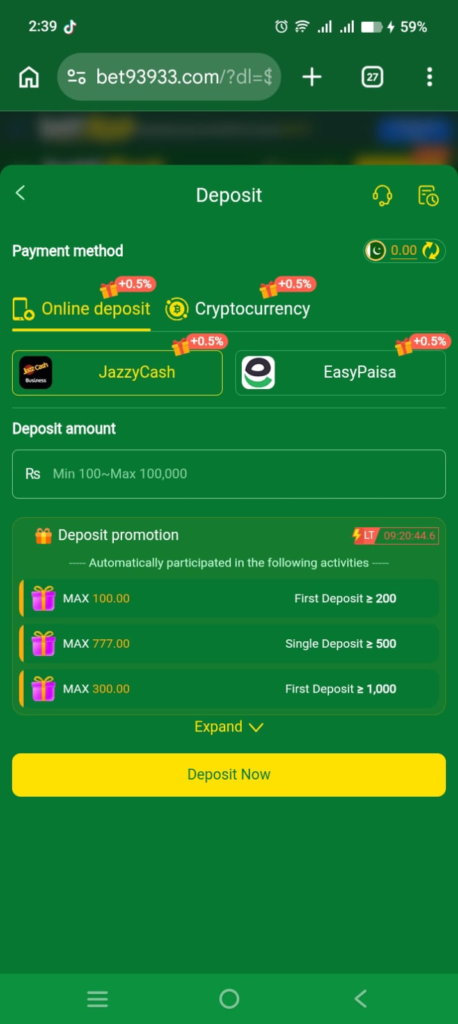Tap Android recent apps navigation button

(98, 999)
